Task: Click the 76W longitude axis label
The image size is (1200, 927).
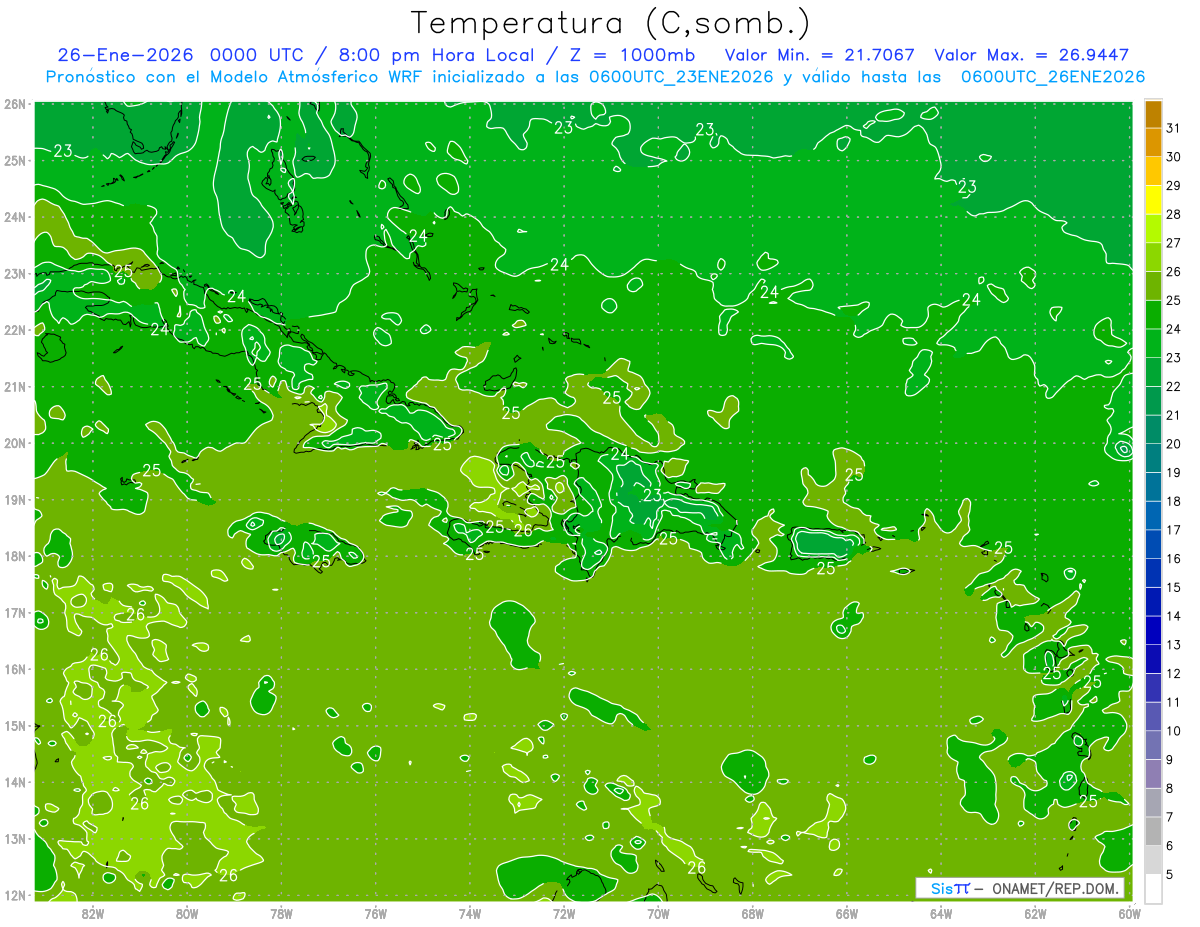Action: [x=376, y=913]
